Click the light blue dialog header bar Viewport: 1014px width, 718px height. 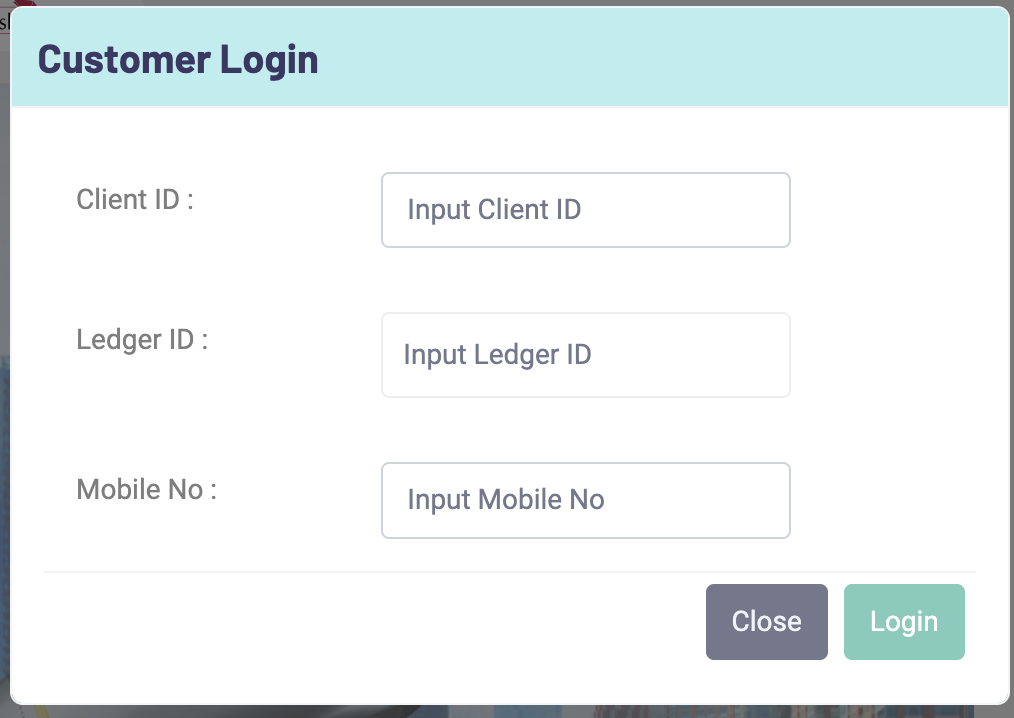[650, 59]
